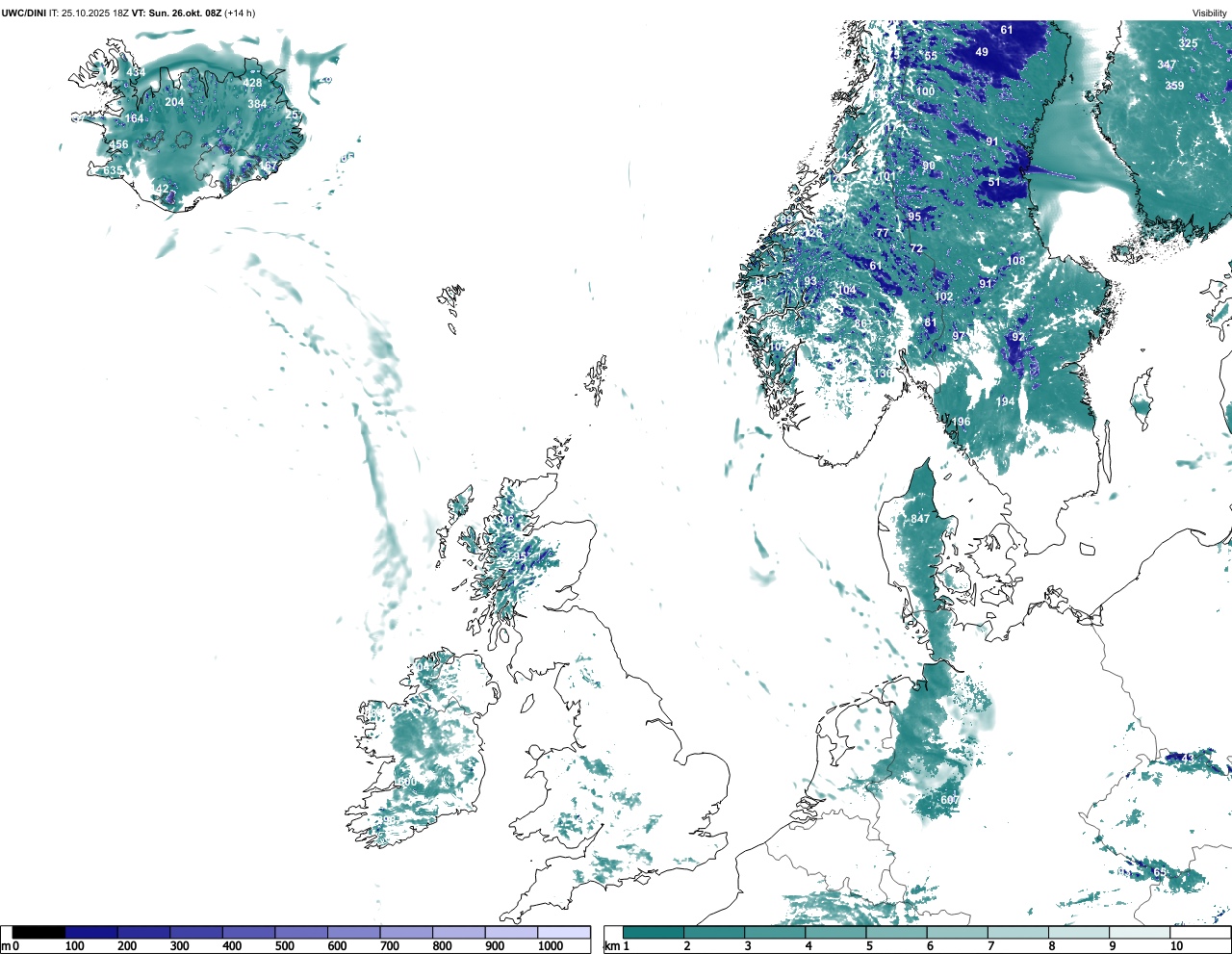This screenshot has height=954, width=1232.
Task: Click the '(+14 h)' forecast offset text
Action: (240, 13)
